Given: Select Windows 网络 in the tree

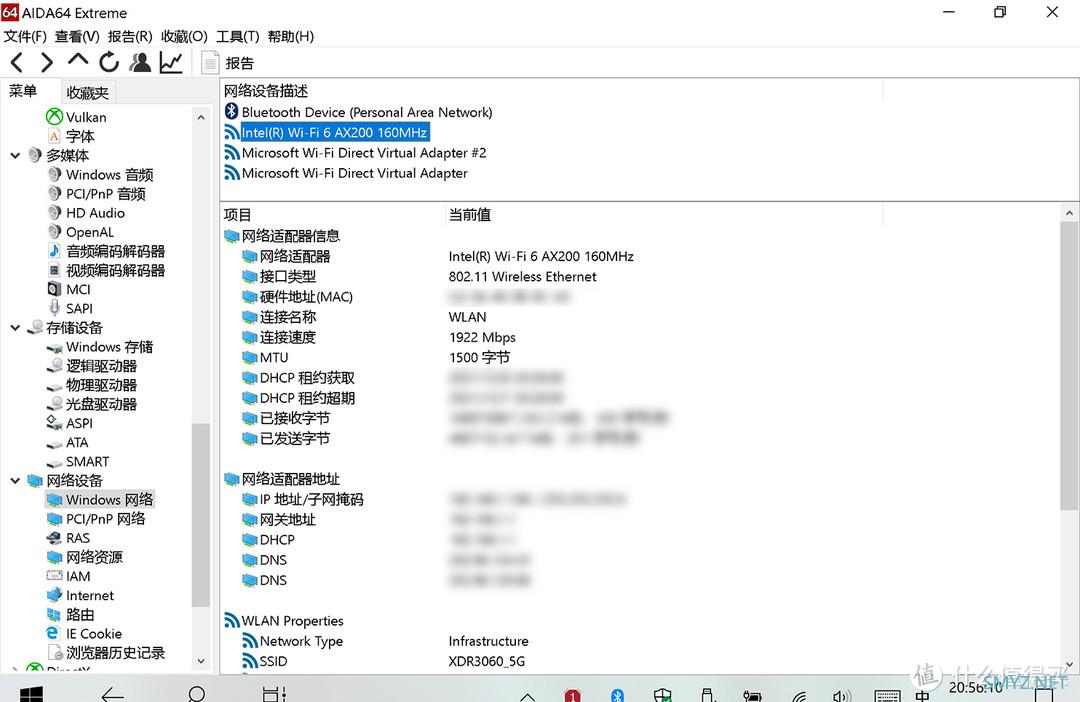Looking at the screenshot, I should (x=110, y=500).
